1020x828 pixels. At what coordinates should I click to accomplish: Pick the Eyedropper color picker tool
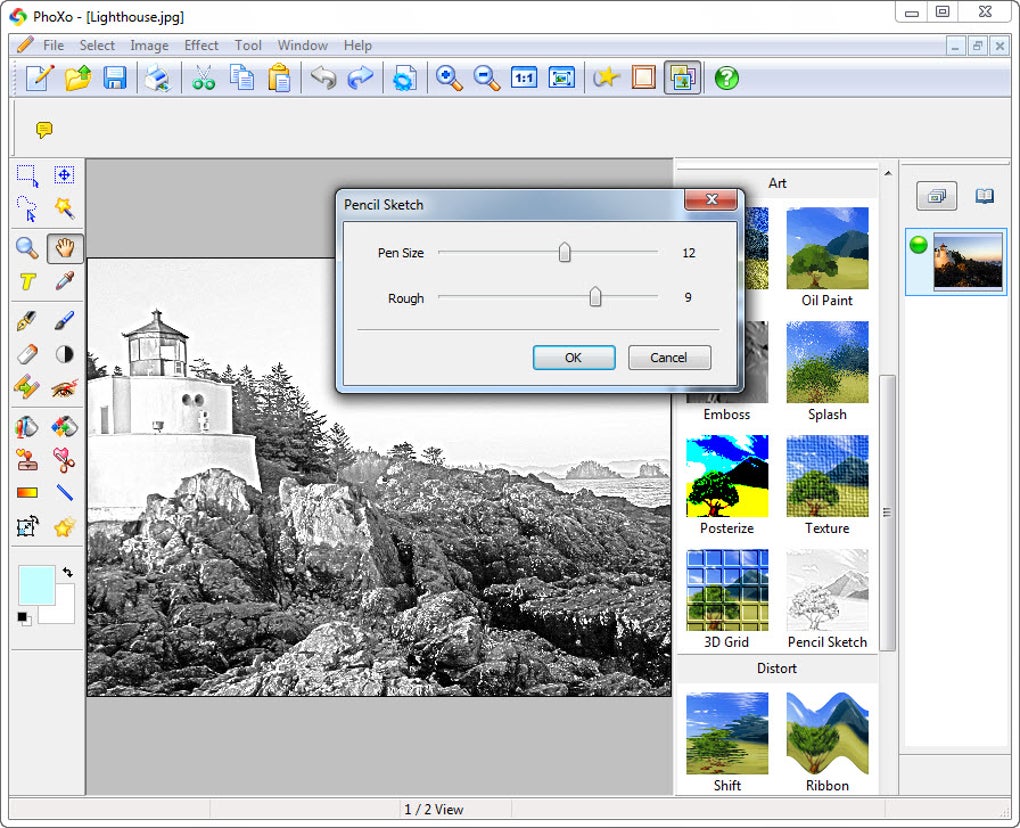tap(64, 281)
